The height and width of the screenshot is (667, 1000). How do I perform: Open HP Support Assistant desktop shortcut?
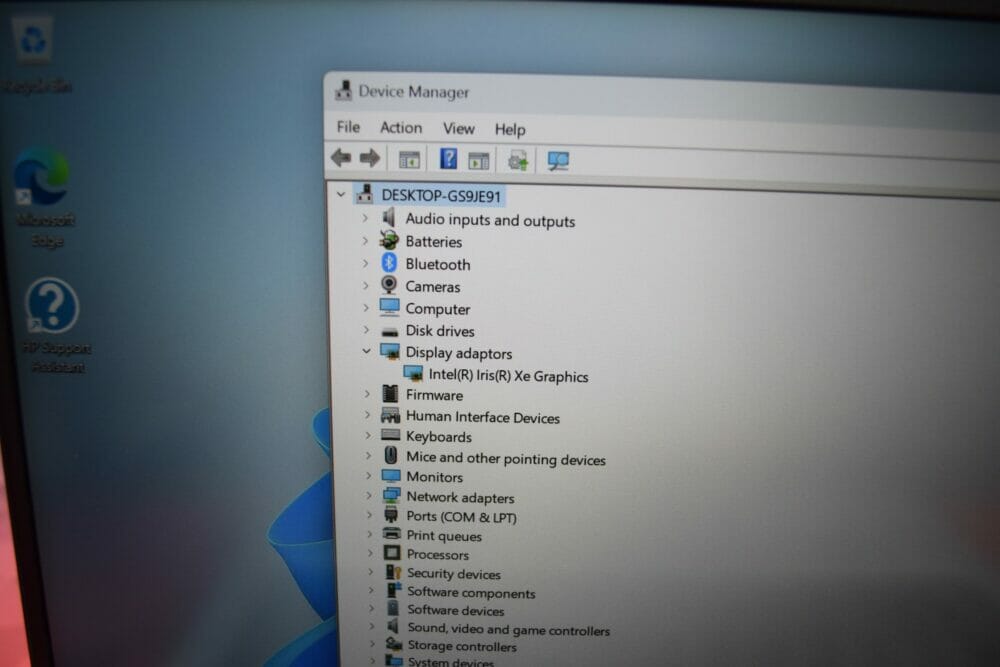[55, 325]
